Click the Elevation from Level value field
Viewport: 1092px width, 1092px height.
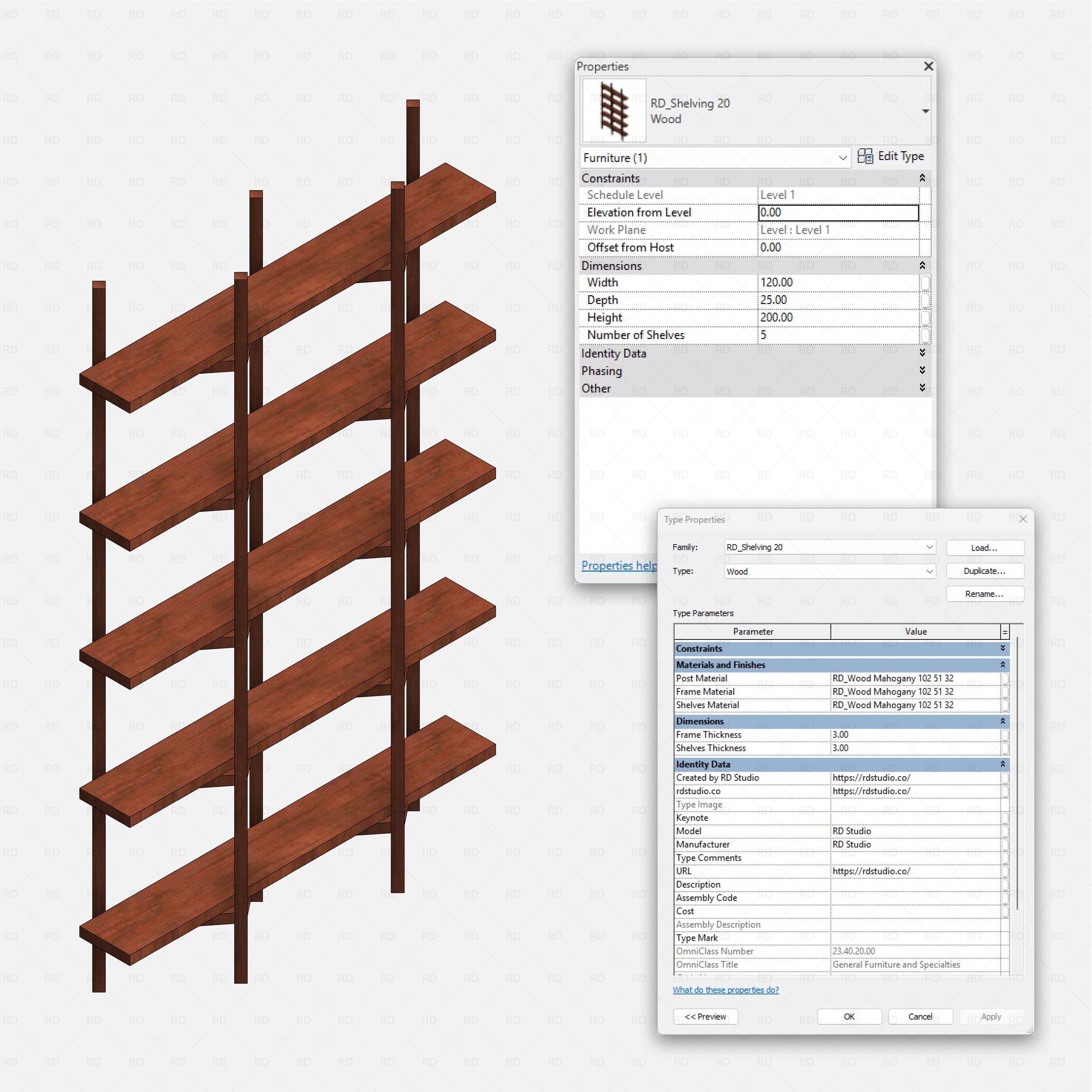(838, 213)
